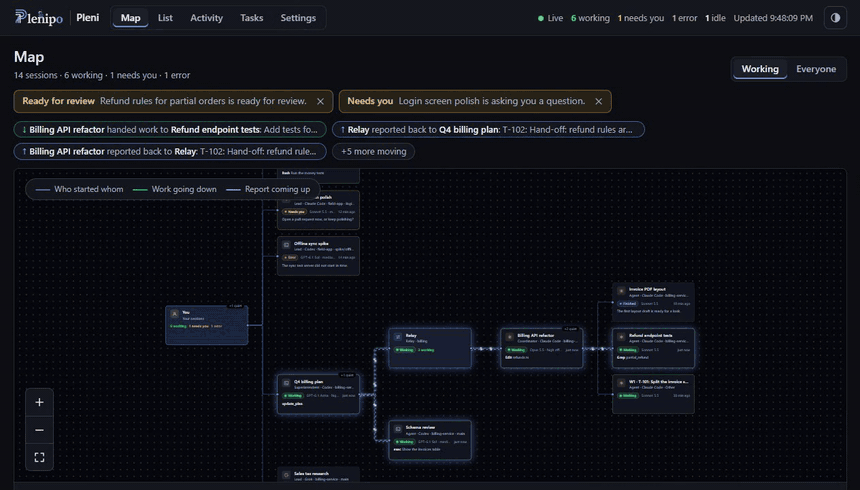Click the Relay node icon

(x=398, y=337)
